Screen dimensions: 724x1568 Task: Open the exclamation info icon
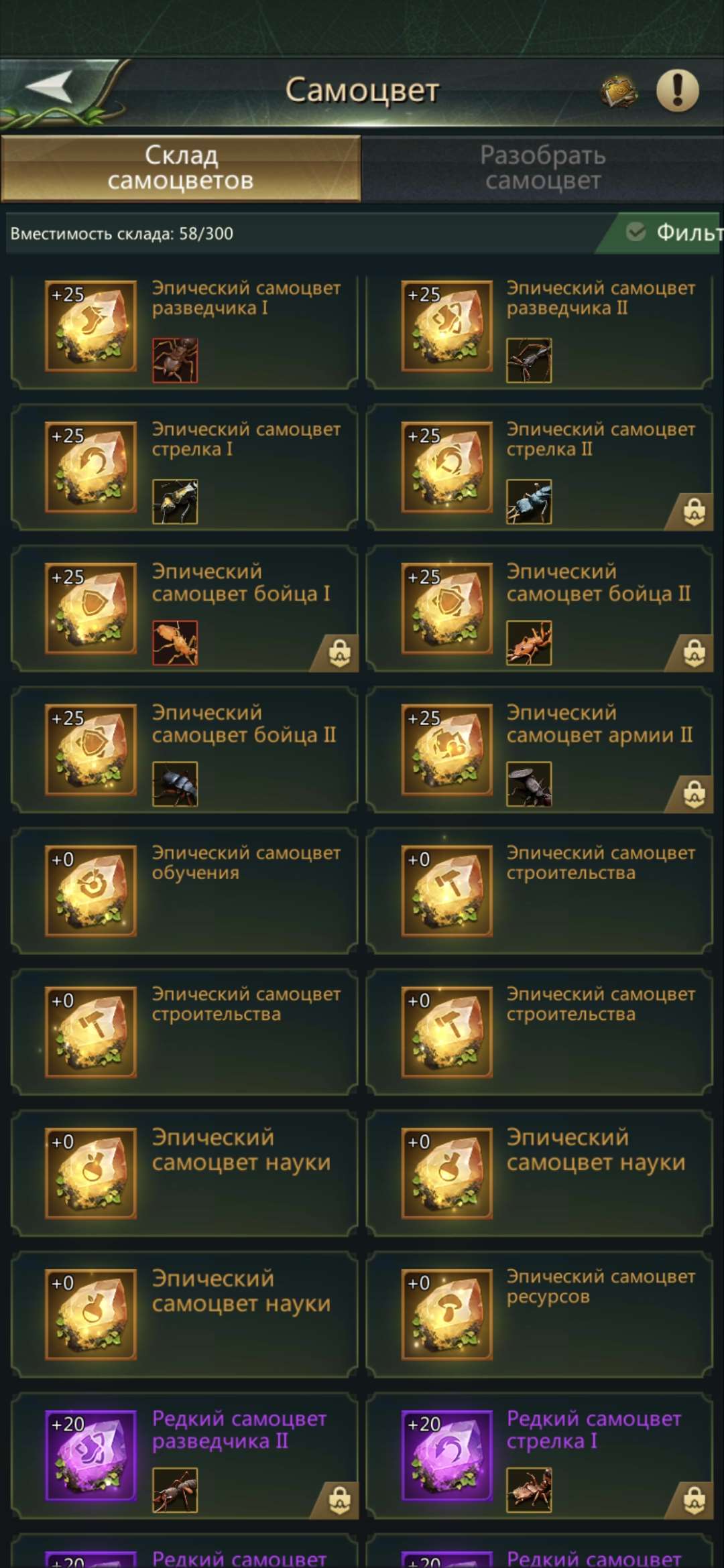point(677,90)
